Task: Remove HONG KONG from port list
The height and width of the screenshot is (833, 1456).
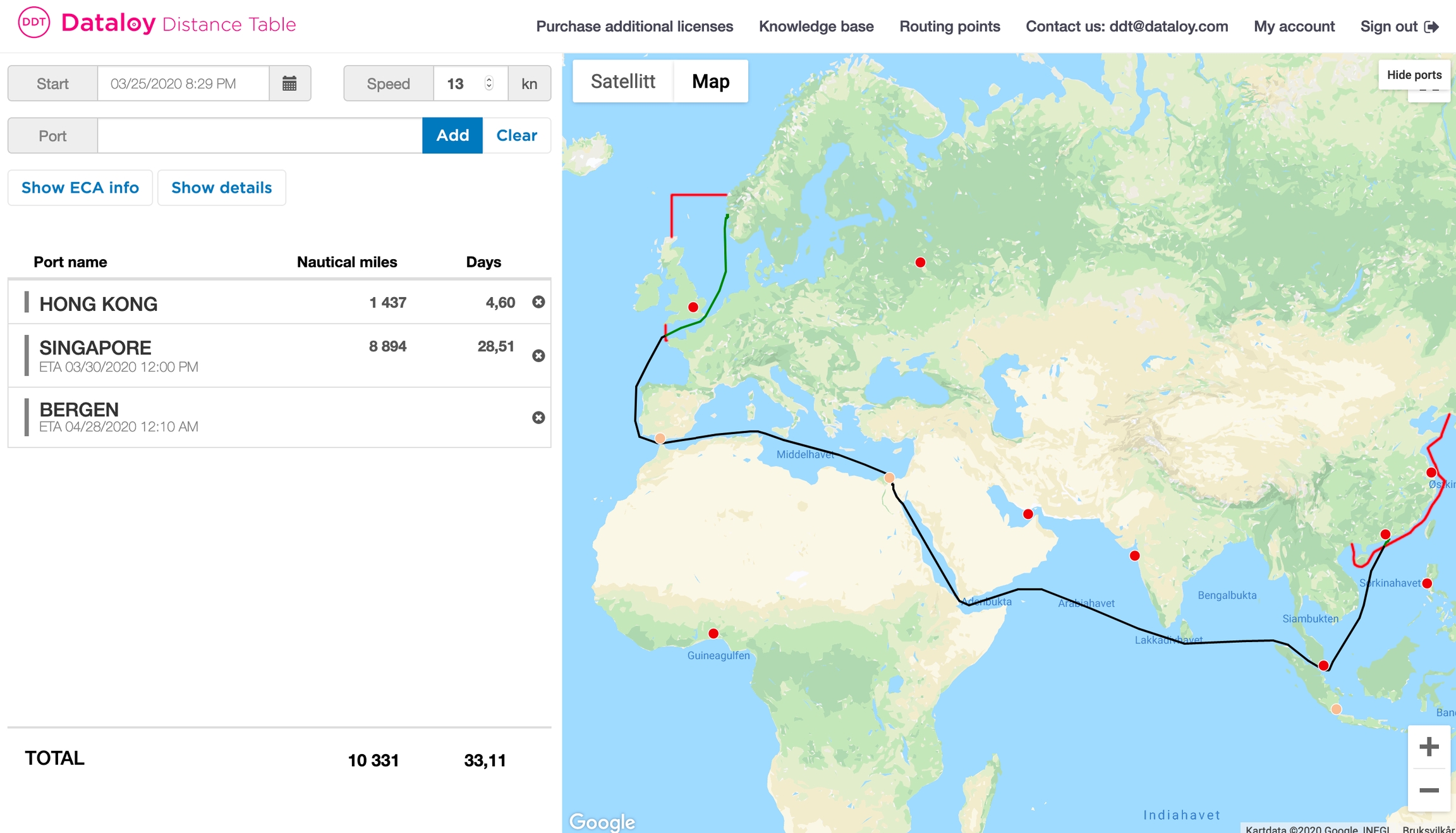Action: (538, 302)
